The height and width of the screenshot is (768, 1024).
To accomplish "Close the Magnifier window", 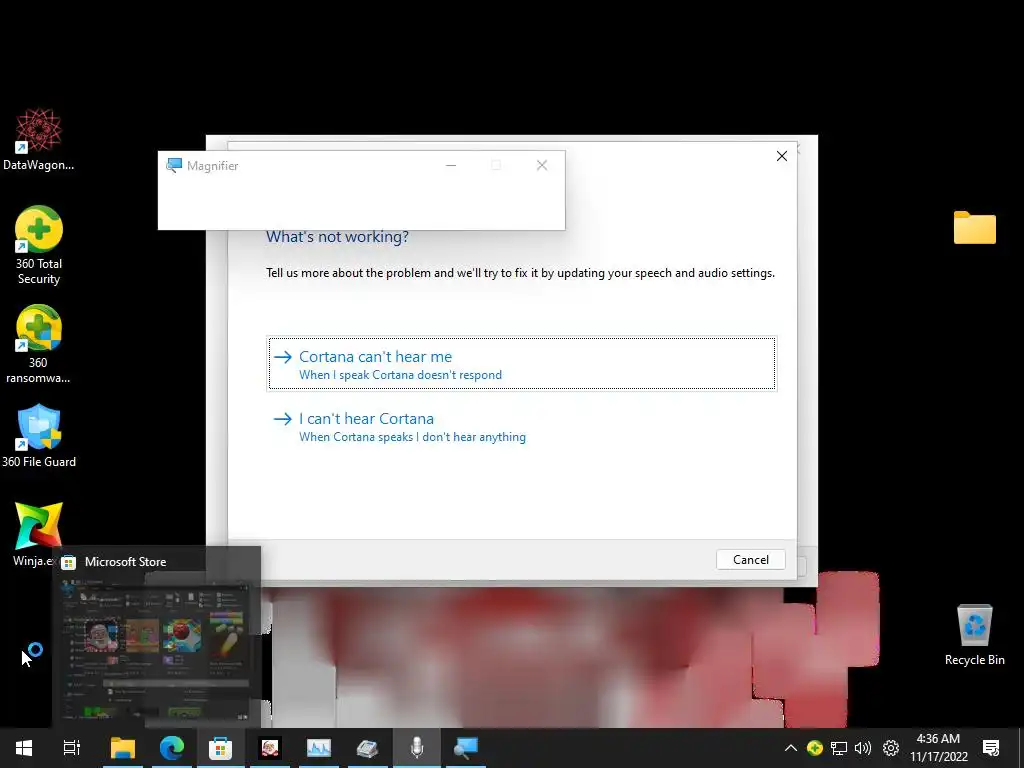I will [542, 165].
